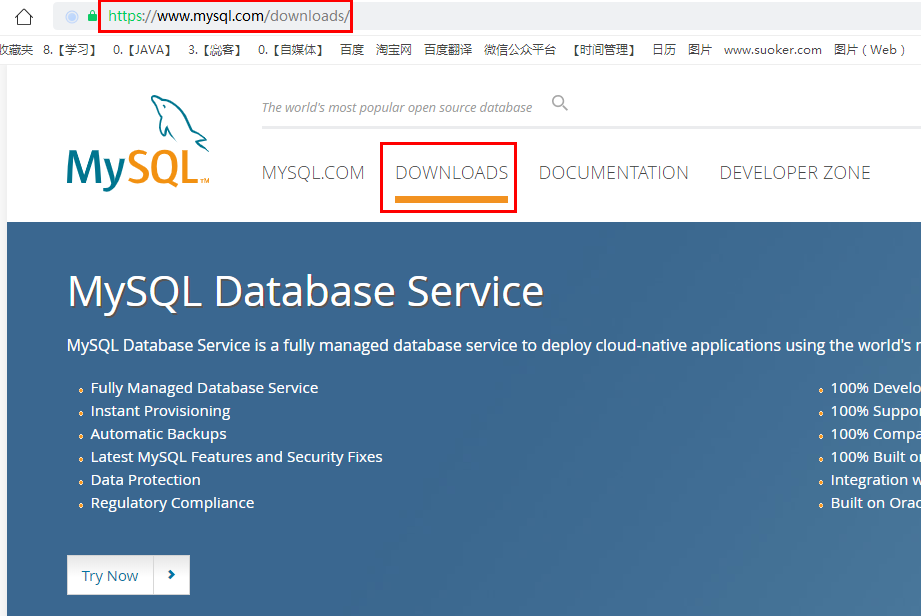Open the 淘宝网 bookmark
Image resolution: width=921 pixels, height=616 pixels.
[391, 49]
